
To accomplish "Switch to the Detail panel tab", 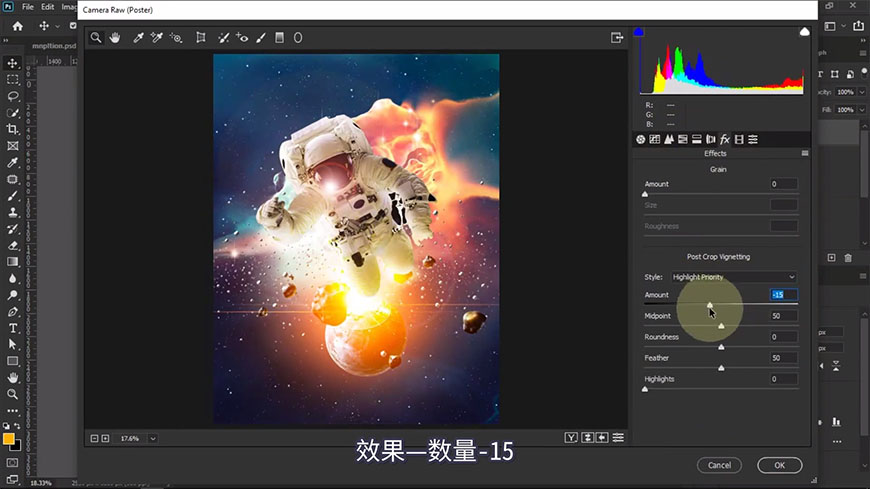I will (x=669, y=139).
